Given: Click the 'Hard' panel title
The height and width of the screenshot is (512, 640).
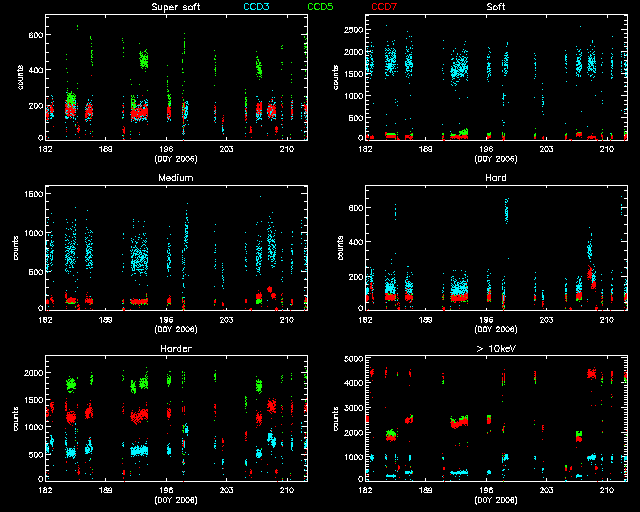Looking at the screenshot, I should 496,178.
